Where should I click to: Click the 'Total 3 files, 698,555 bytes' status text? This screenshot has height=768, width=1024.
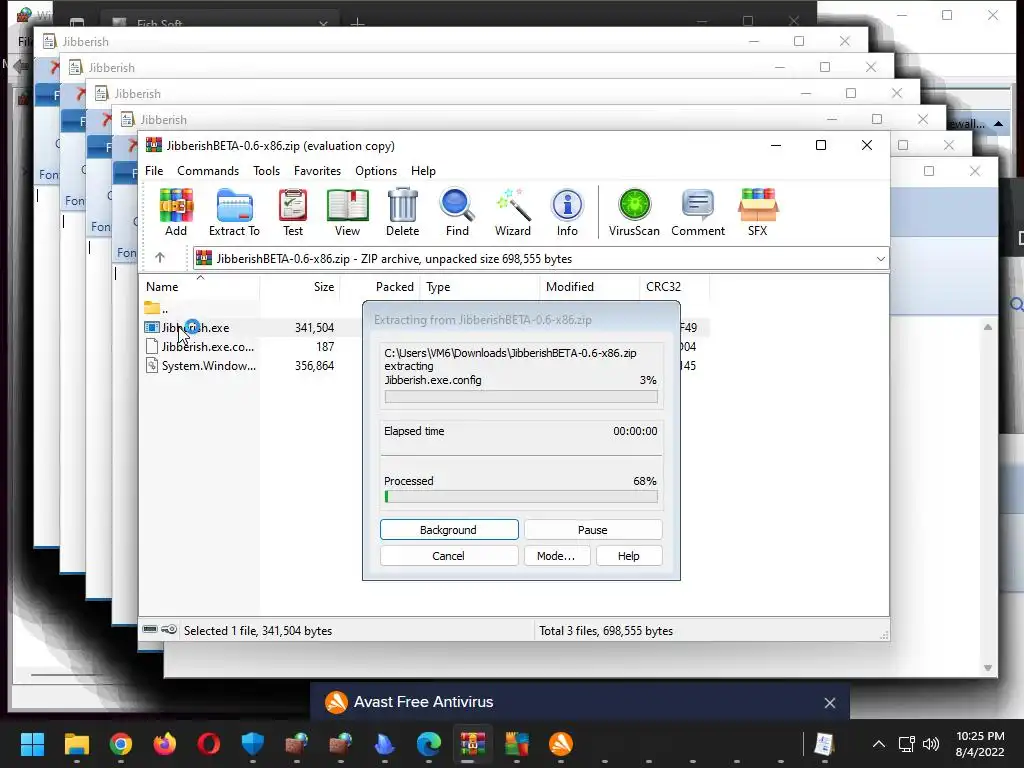606,631
